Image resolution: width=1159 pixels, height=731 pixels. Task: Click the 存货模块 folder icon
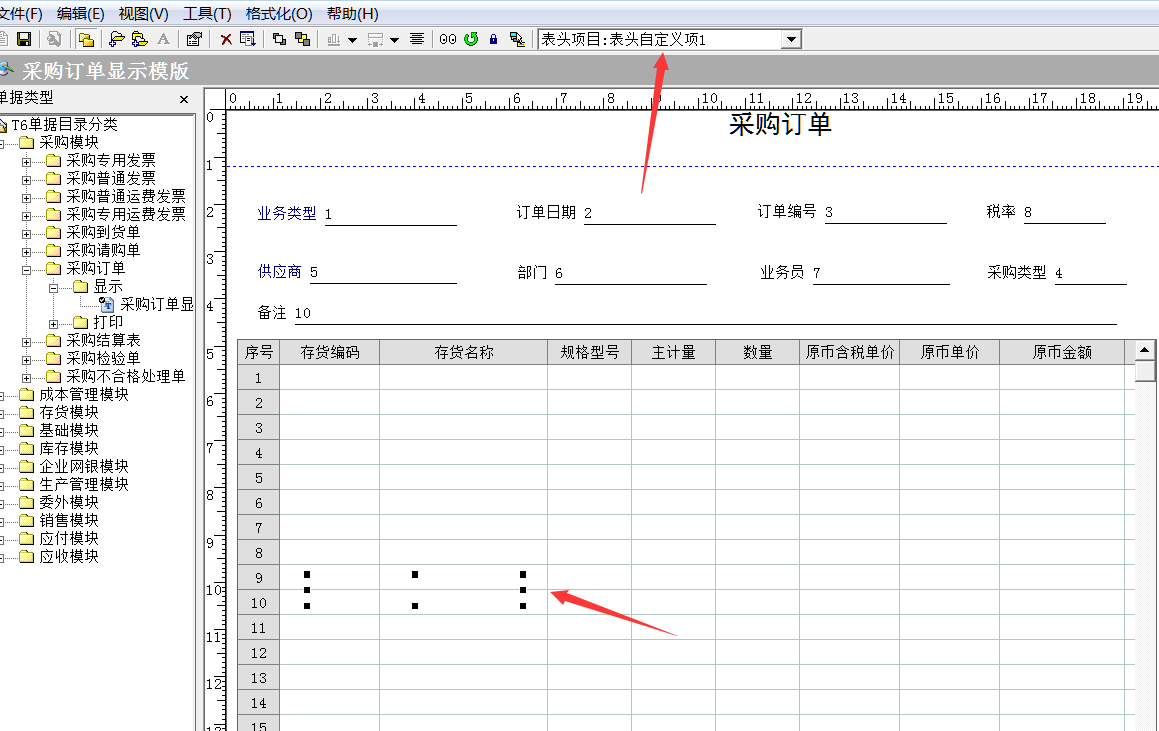coord(27,412)
